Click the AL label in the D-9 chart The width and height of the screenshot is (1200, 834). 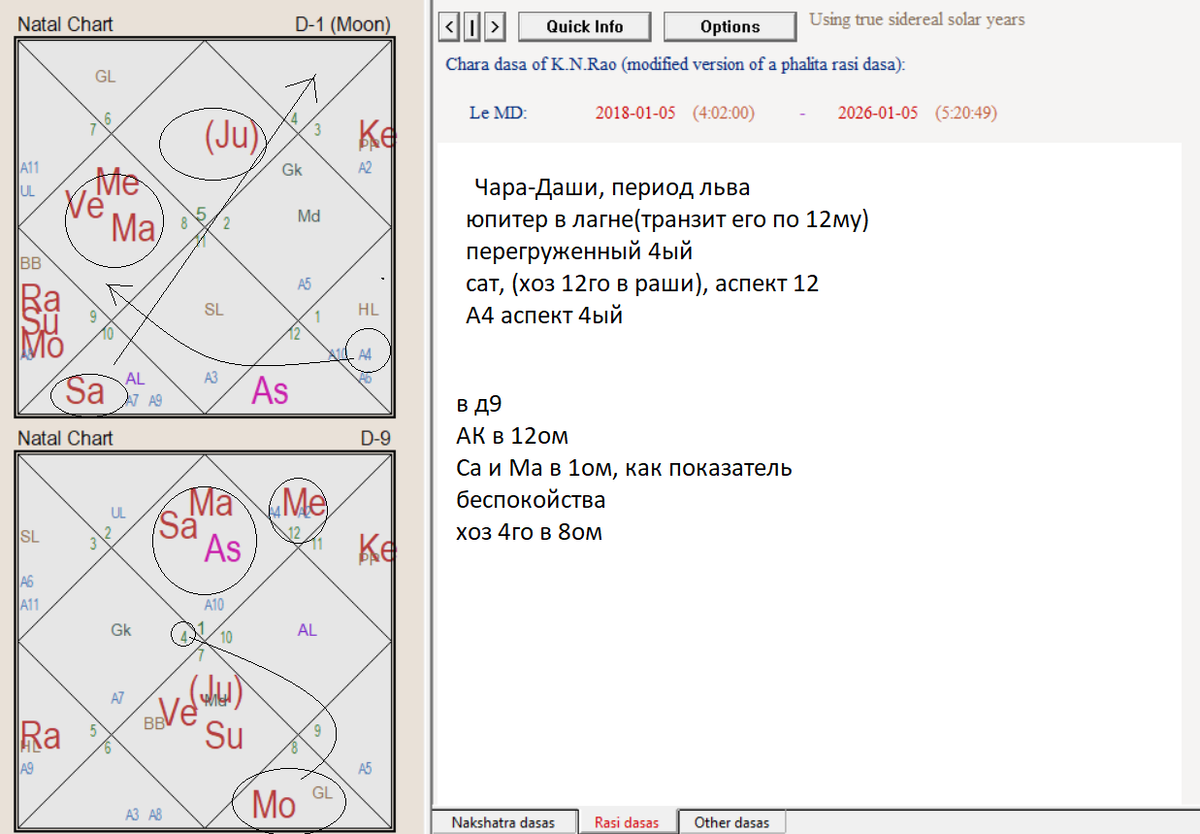coord(307,630)
